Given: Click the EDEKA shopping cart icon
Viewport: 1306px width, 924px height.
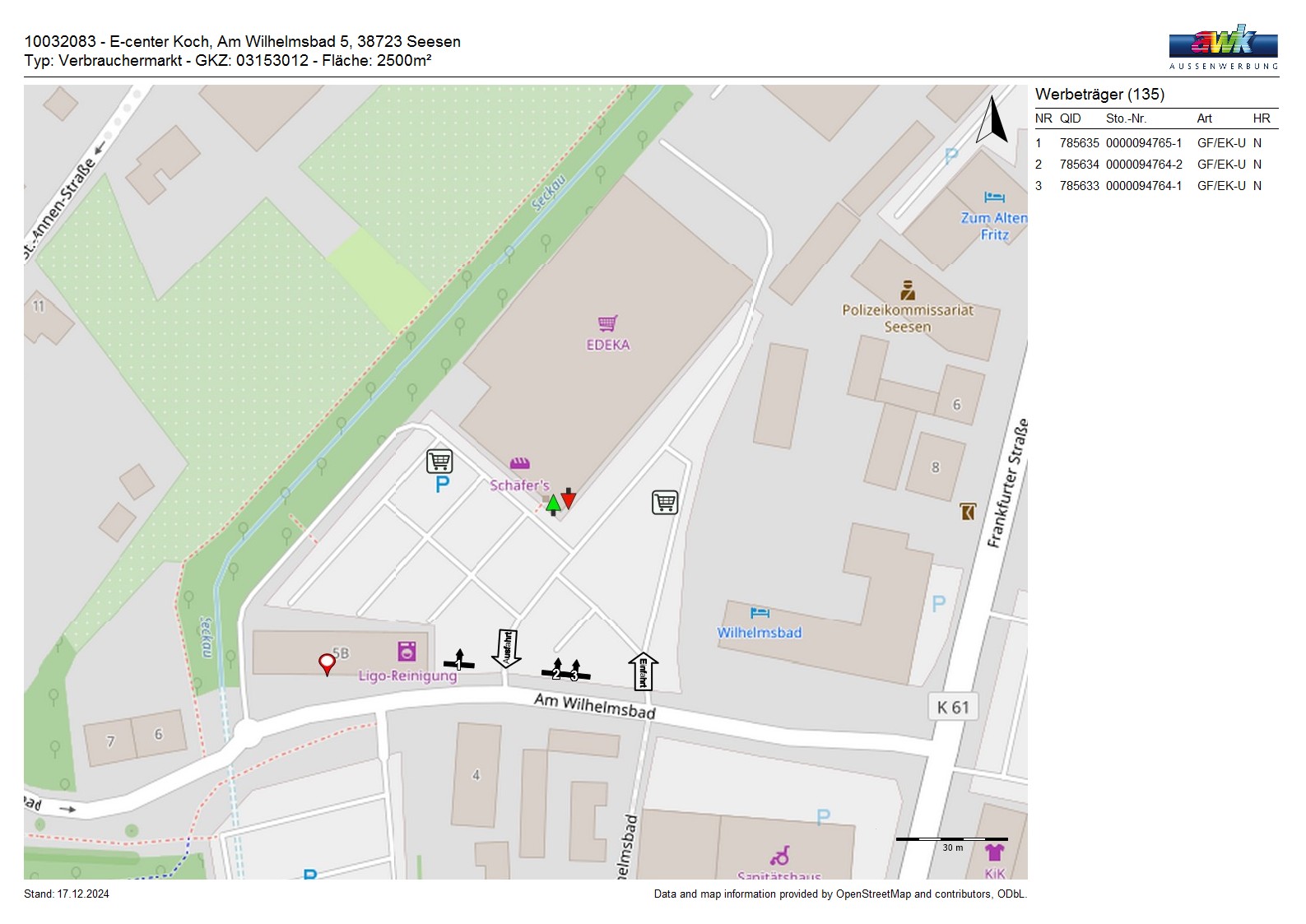Looking at the screenshot, I should pos(607,323).
